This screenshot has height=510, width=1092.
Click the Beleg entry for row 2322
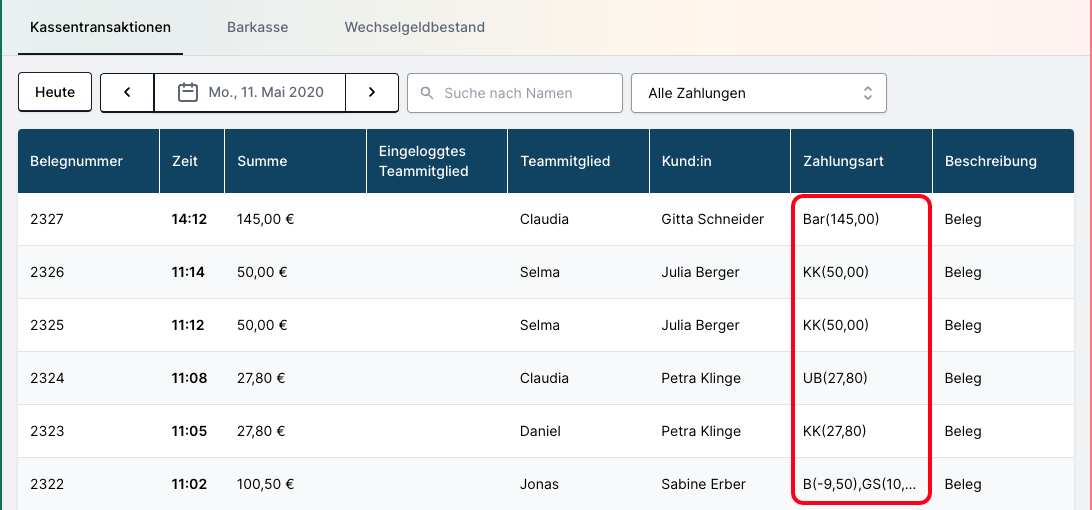pos(963,484)
